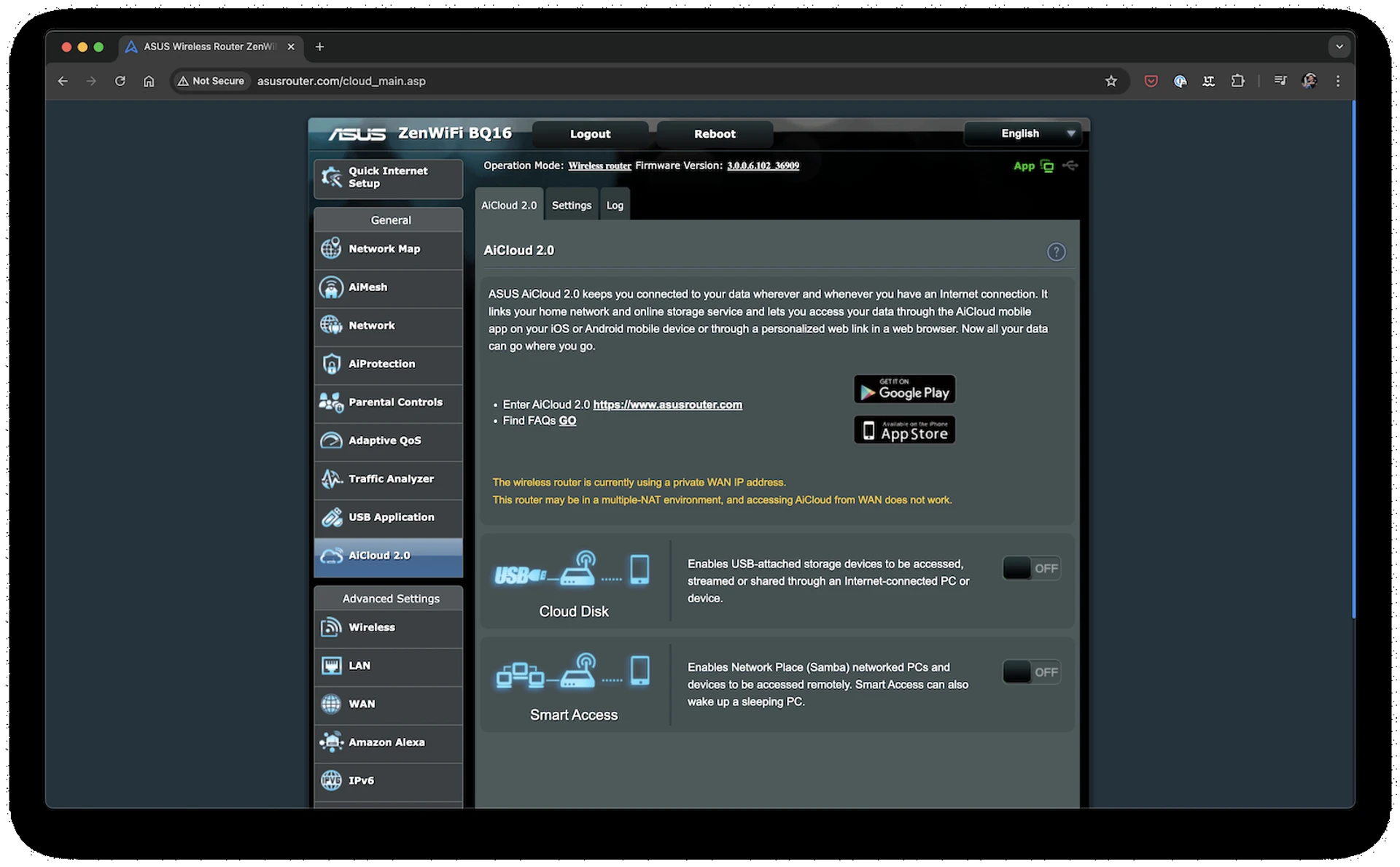Click the Wireless router operation mode link
Viewport: 1400px width, 867px height.
[x=599, y=166]
